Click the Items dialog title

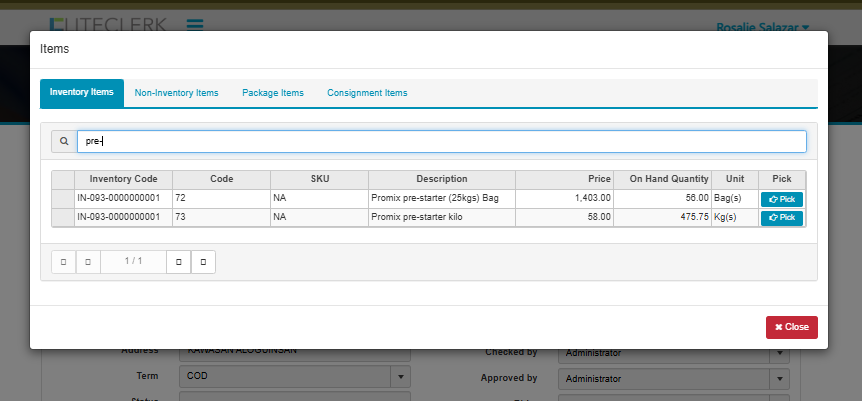click(x=54, y=49)
